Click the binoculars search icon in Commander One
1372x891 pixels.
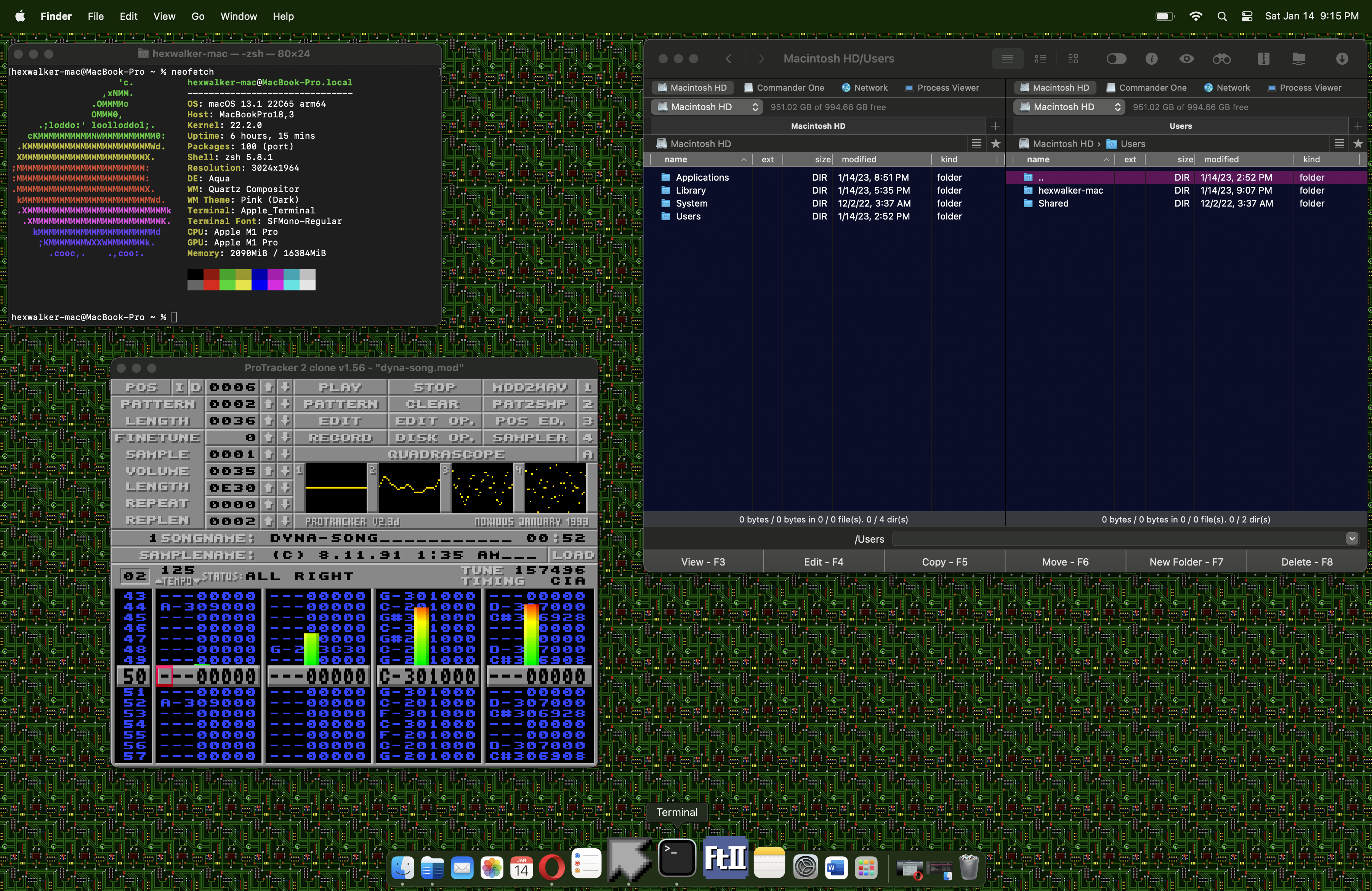click(x=1221, y=59)
